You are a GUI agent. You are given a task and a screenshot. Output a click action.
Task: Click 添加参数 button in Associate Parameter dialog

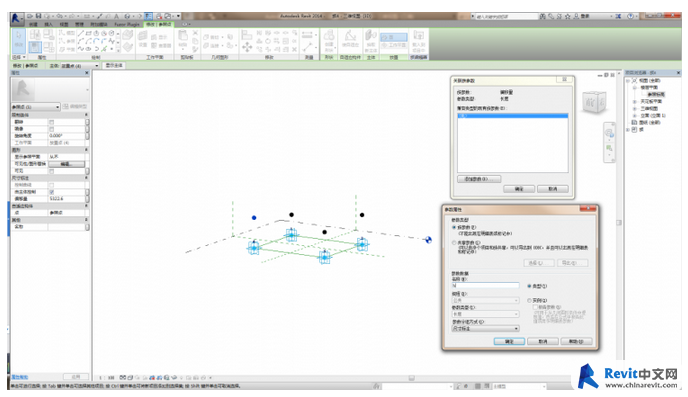click(479, 179)
